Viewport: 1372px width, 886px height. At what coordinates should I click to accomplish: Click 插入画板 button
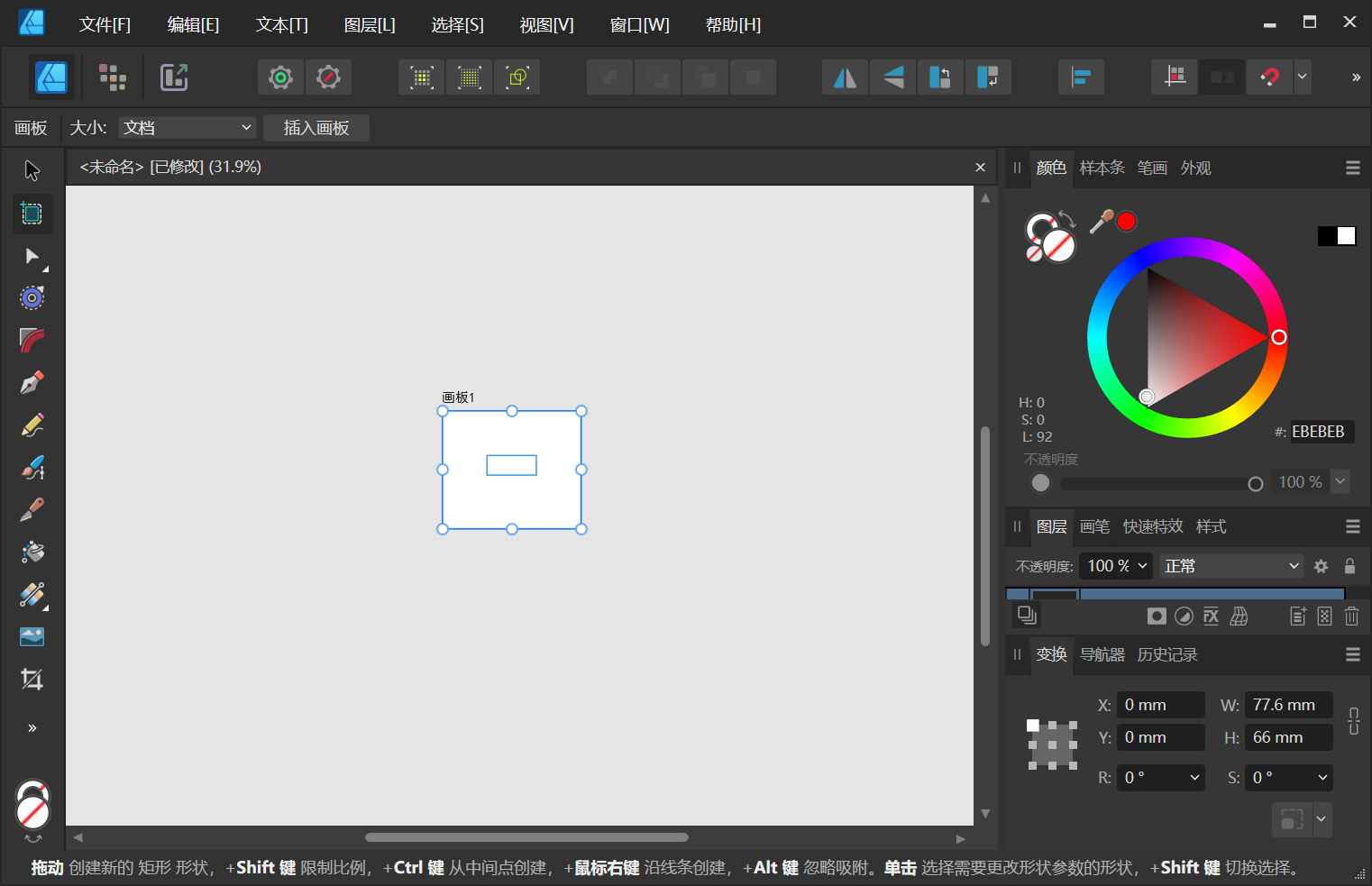coord(316,128)
